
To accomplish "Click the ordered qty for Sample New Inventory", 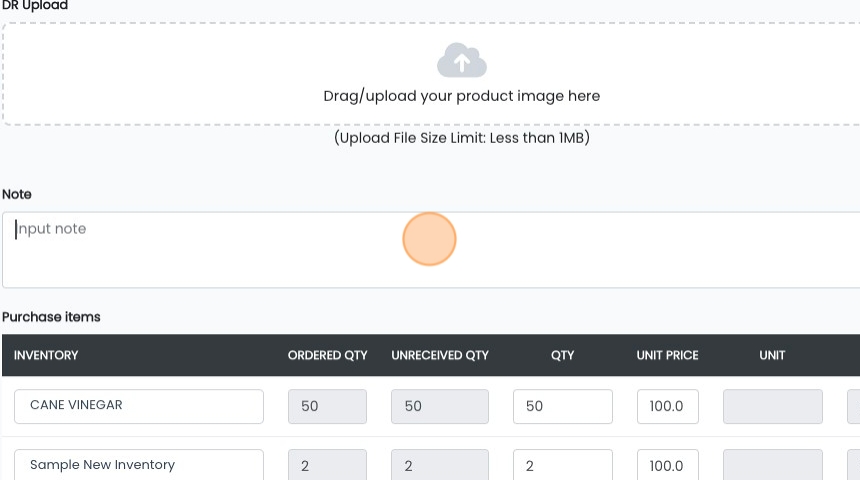I will click(327, 465).
